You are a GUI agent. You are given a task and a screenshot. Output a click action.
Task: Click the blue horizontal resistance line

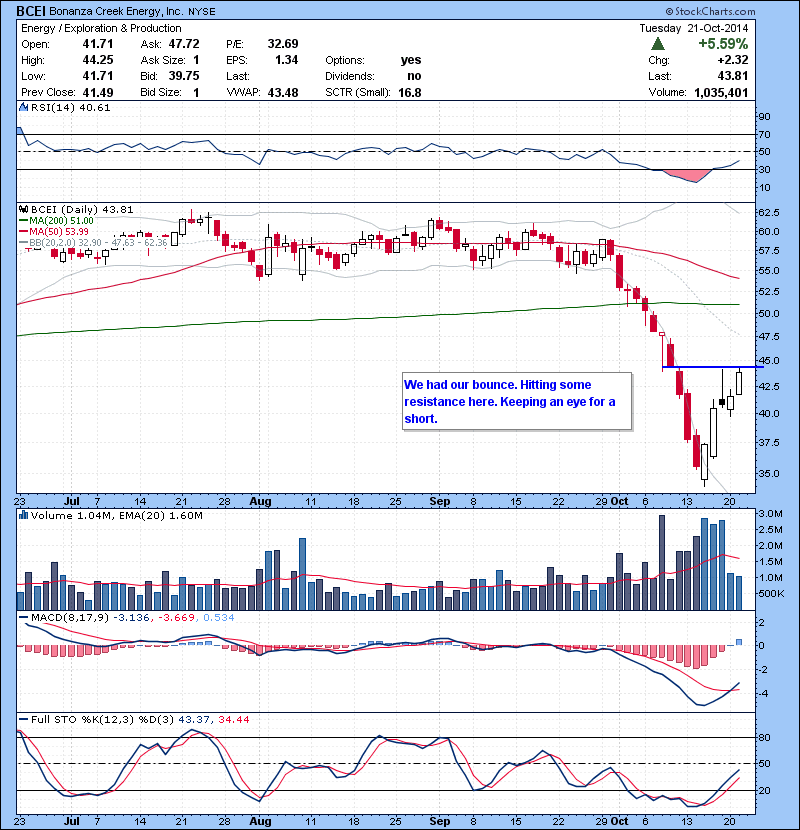(x=713, y=367)
